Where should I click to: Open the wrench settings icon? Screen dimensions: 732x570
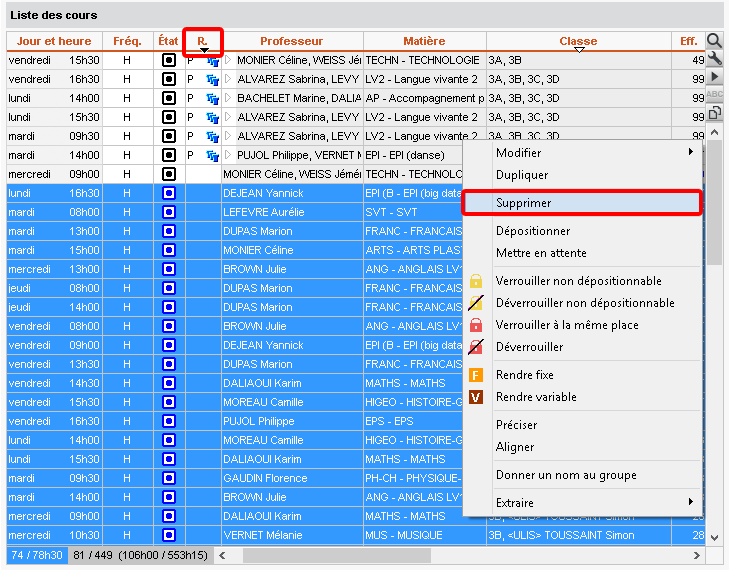714,58
